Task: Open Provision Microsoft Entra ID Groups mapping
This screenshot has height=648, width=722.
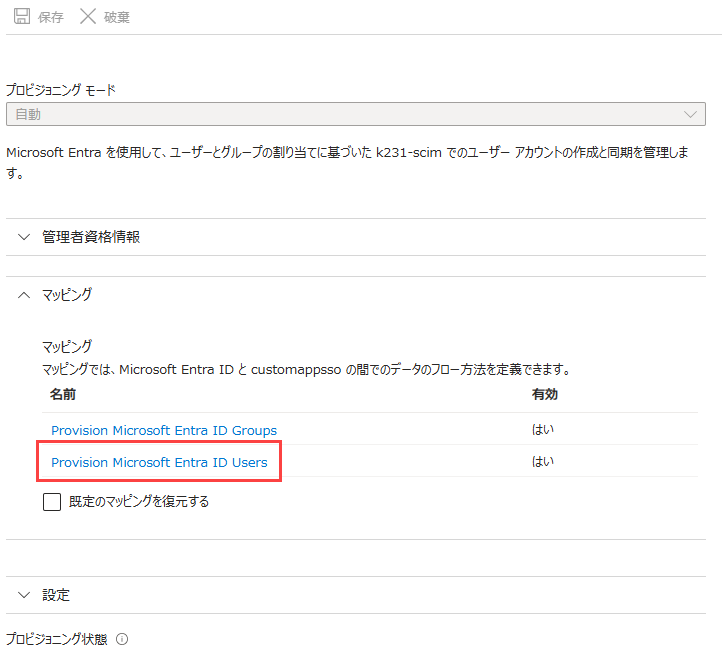Action: [x=164, y=430]
